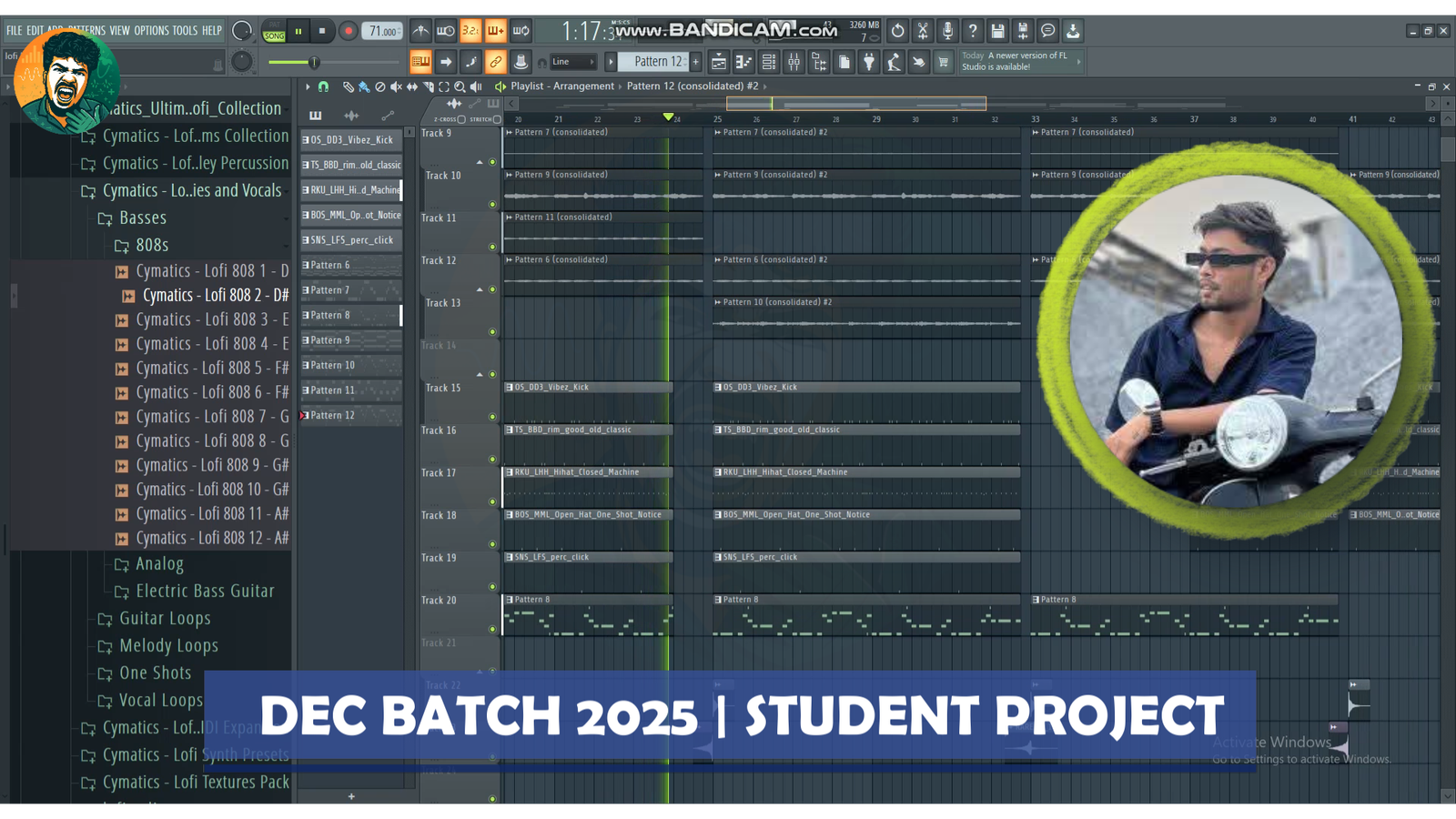Screen dimensions: 1456x819
Task: Click the main volume slider handle
Action: pyautogui.click(x=314, y=62)
